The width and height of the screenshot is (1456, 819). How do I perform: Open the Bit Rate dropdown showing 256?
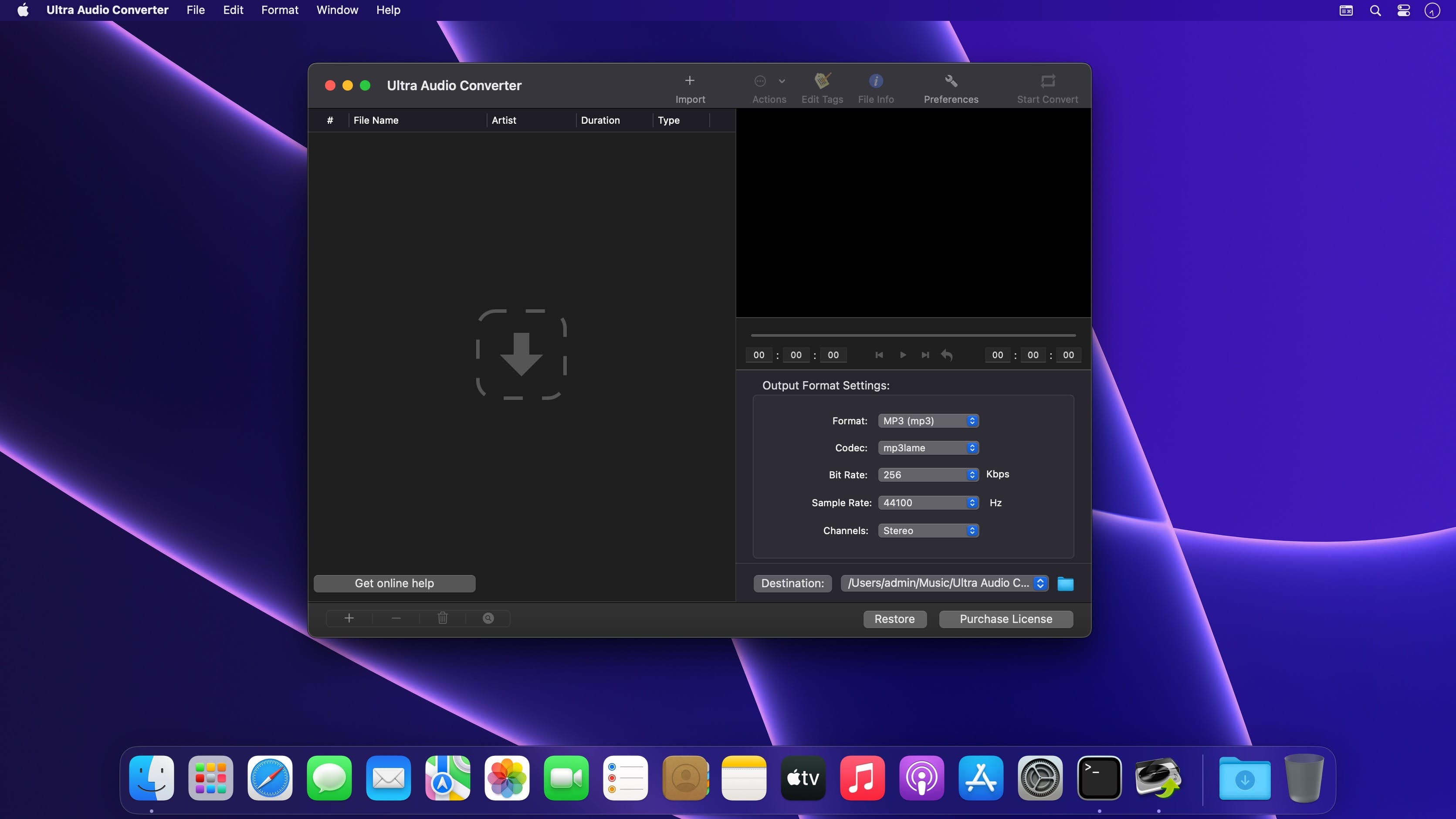928,475
